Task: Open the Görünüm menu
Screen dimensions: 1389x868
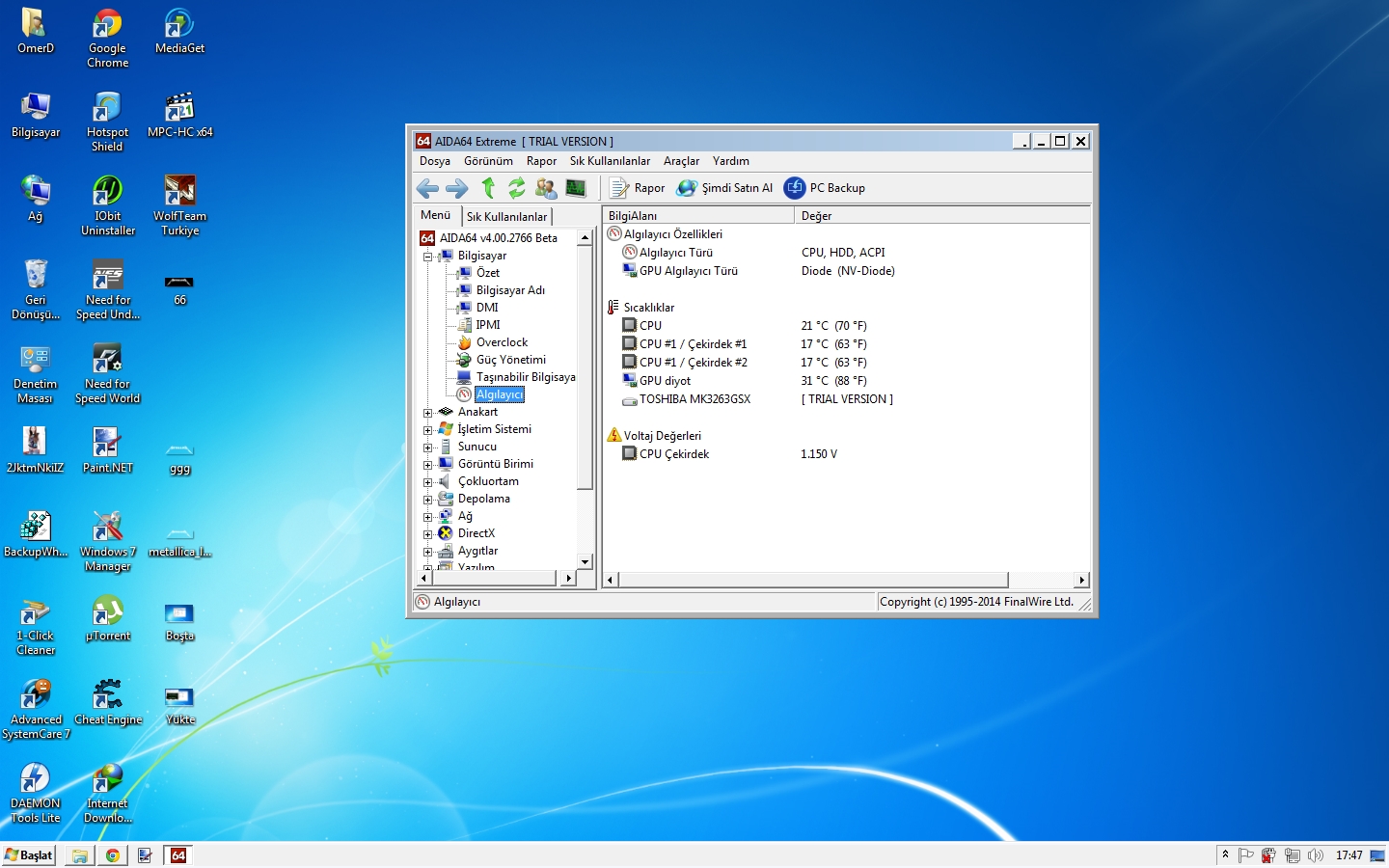Action: [x=488, y=161]
